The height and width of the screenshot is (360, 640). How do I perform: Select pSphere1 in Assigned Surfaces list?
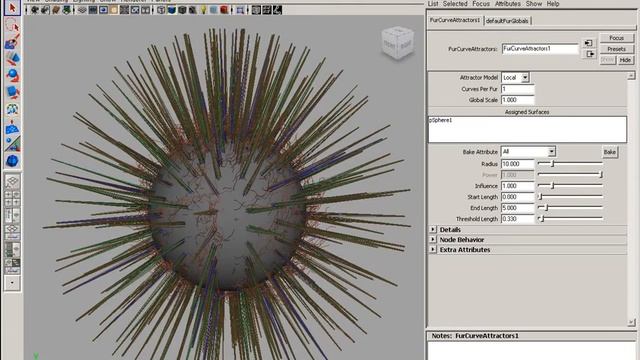441,120
